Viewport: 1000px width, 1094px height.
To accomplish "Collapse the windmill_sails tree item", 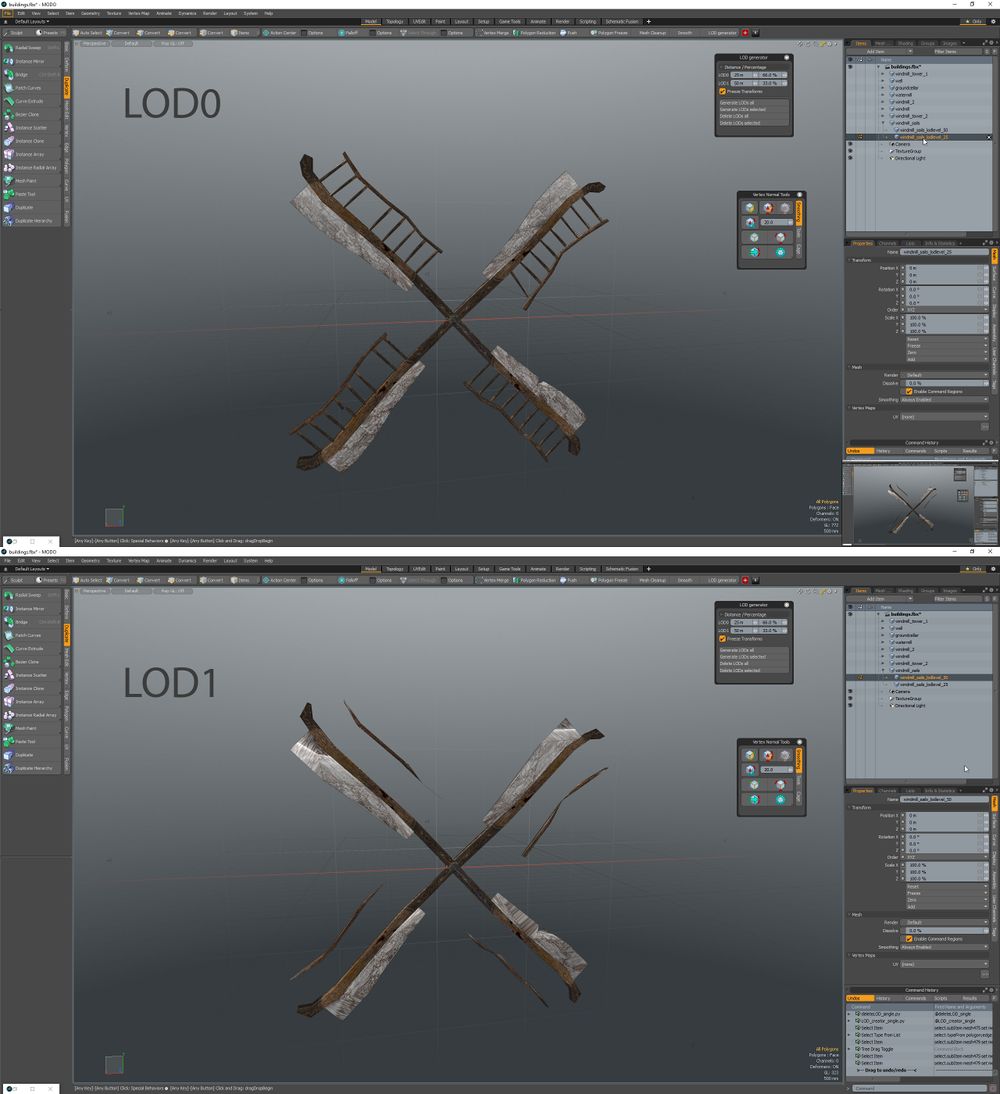I will [882, 122].
